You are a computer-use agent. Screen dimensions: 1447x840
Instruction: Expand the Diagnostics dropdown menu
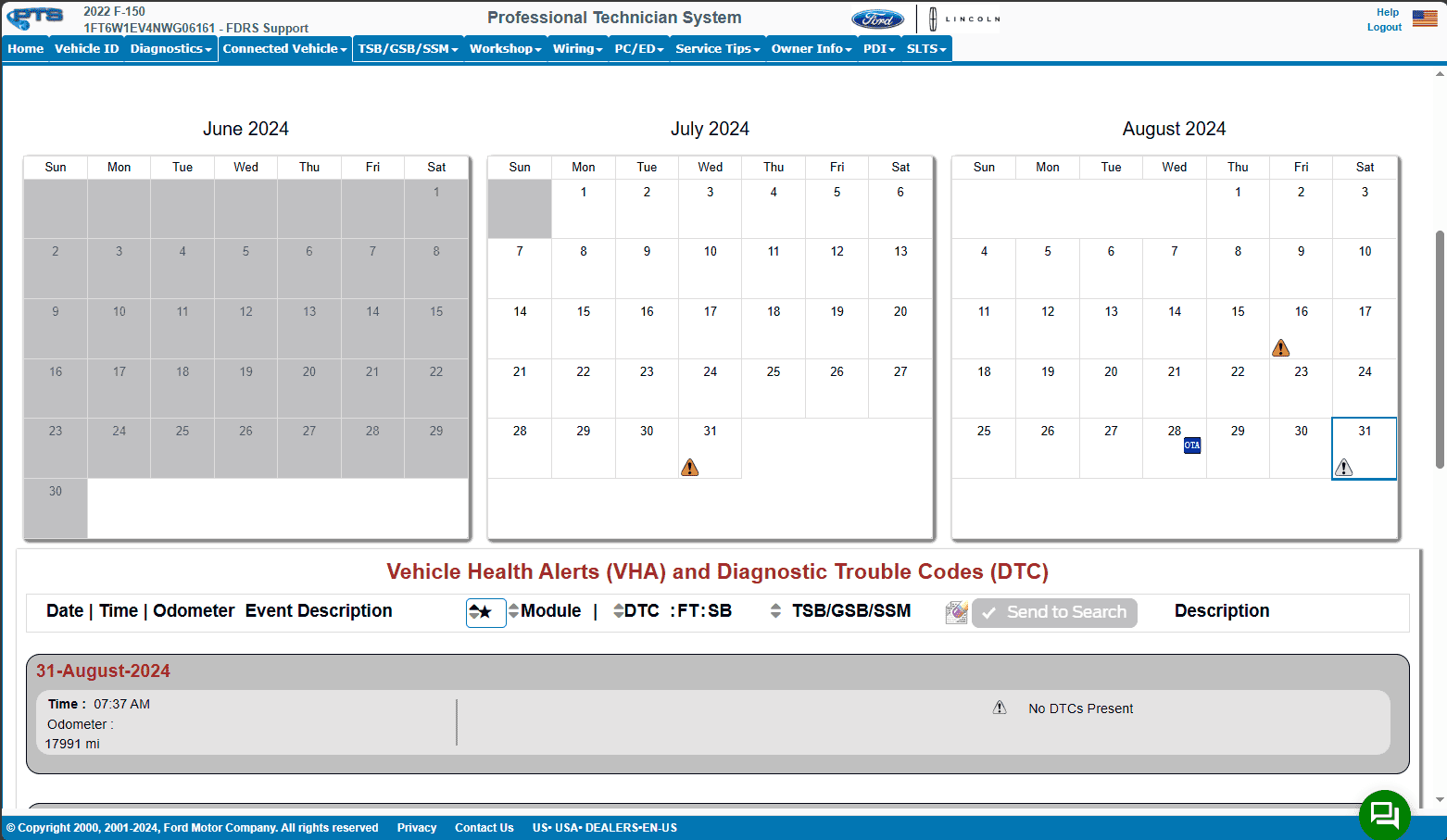[170, 49]
